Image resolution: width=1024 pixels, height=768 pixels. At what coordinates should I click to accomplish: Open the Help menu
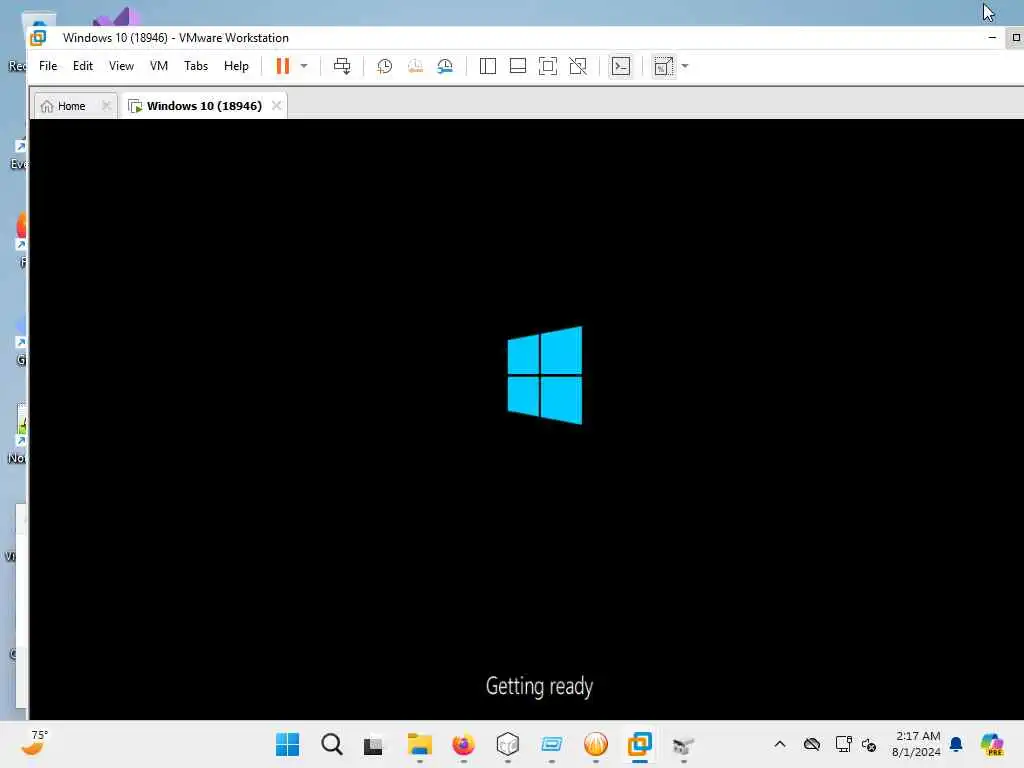click(x=236, y=66)
